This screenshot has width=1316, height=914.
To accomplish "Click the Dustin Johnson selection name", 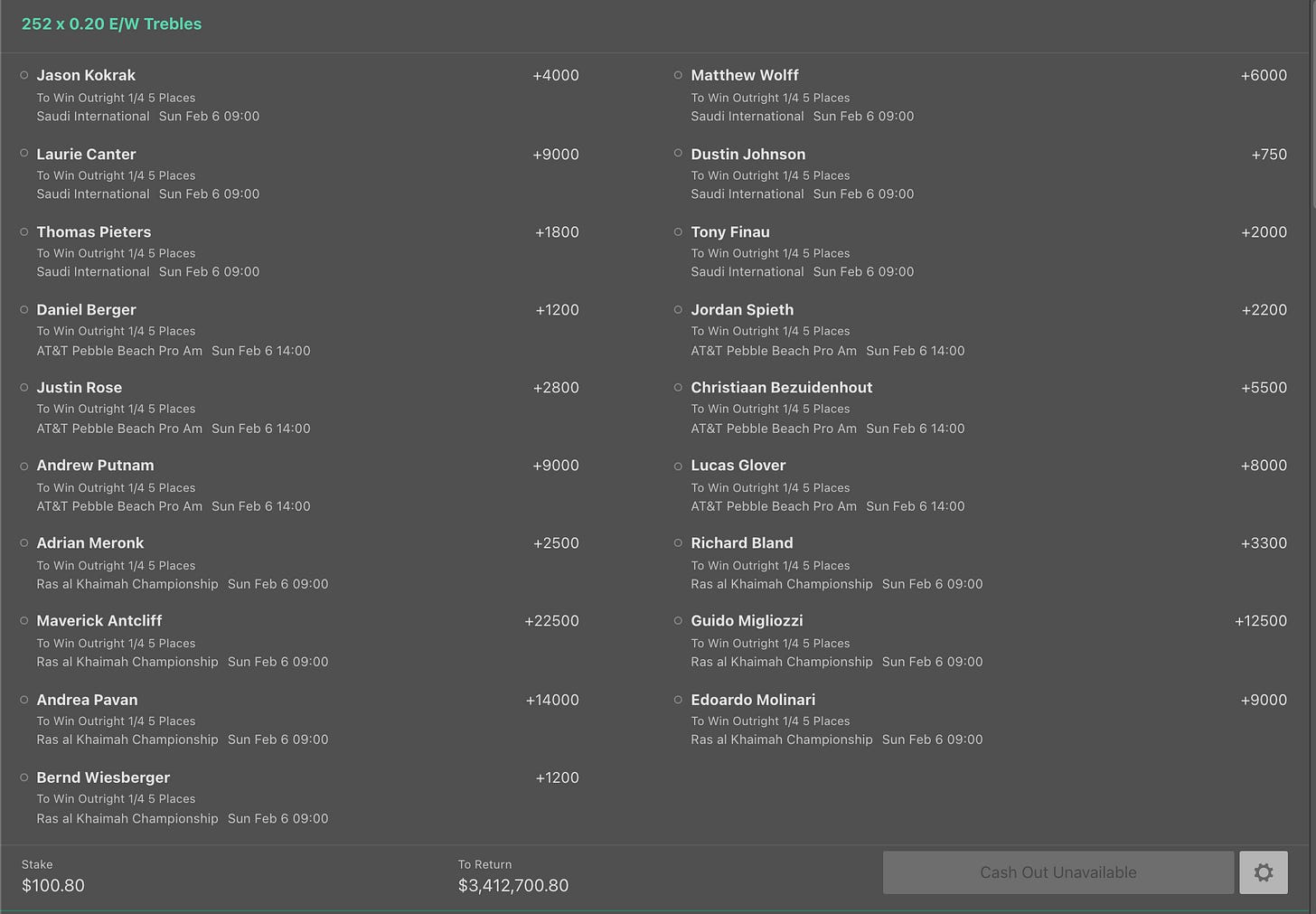I will coord(748,154).
